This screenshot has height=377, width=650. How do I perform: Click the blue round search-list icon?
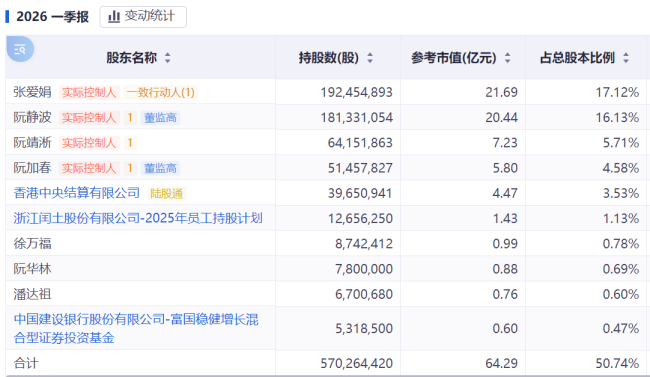20,49
